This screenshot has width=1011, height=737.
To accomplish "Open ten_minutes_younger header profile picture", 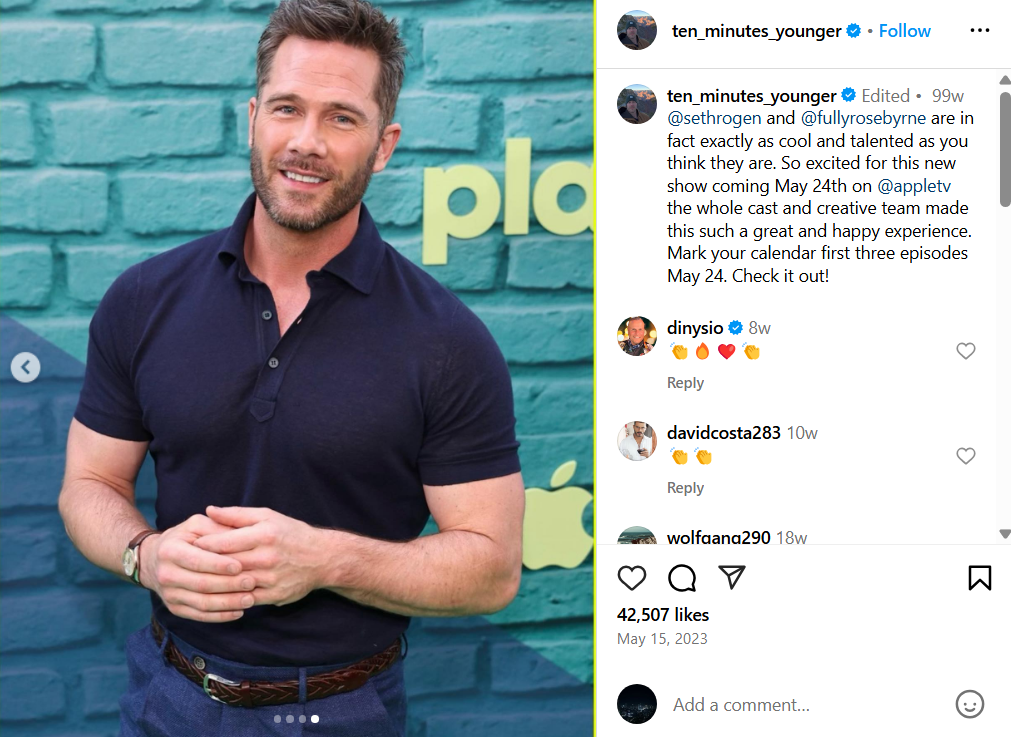I will 636,30.
